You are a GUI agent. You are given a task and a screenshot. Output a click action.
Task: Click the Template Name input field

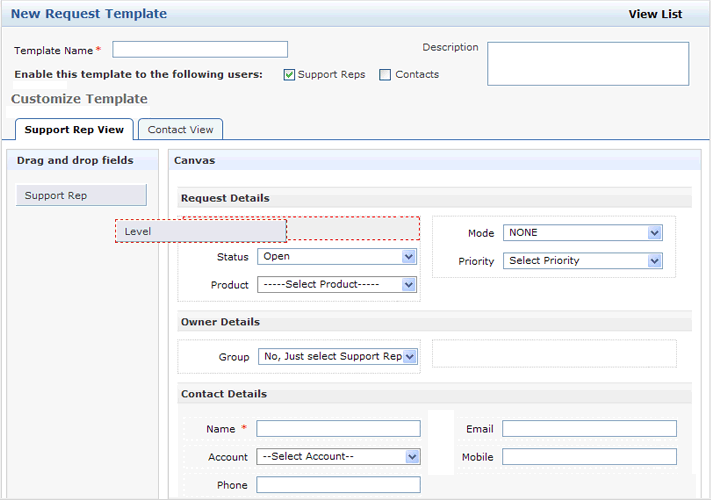click(200, 49)
